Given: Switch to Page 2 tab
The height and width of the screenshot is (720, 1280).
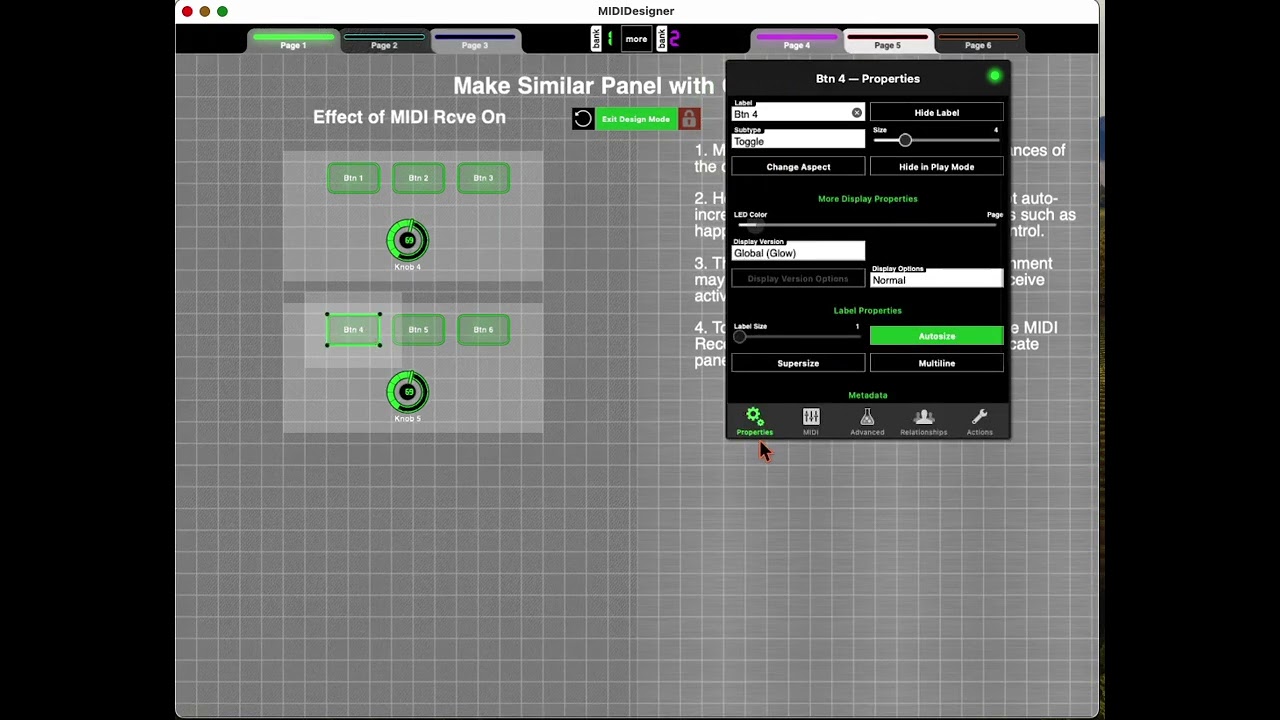Looking at the screenshot, I should (x=384, y=41).
